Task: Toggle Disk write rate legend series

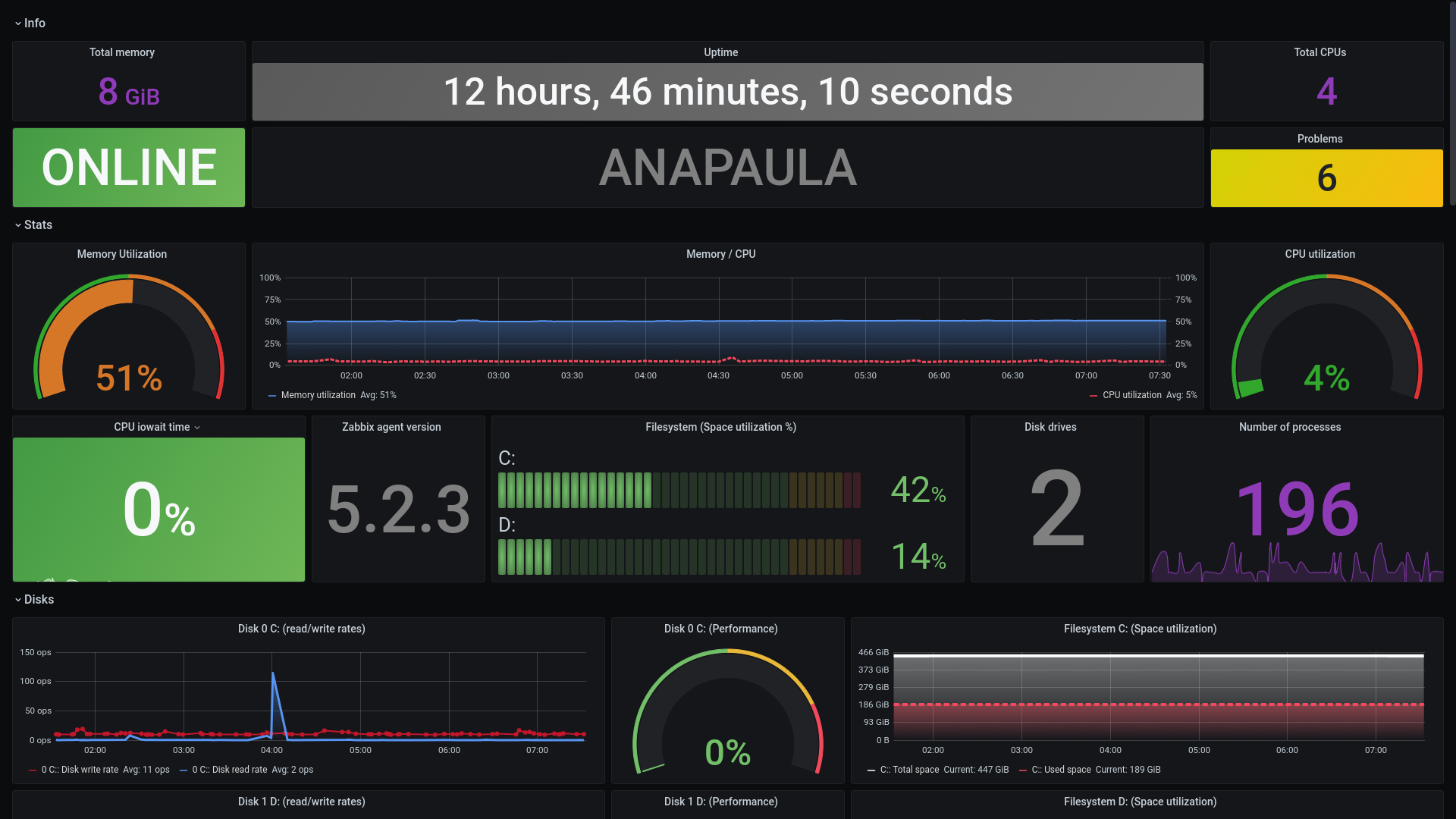Action: coord(80,770)
